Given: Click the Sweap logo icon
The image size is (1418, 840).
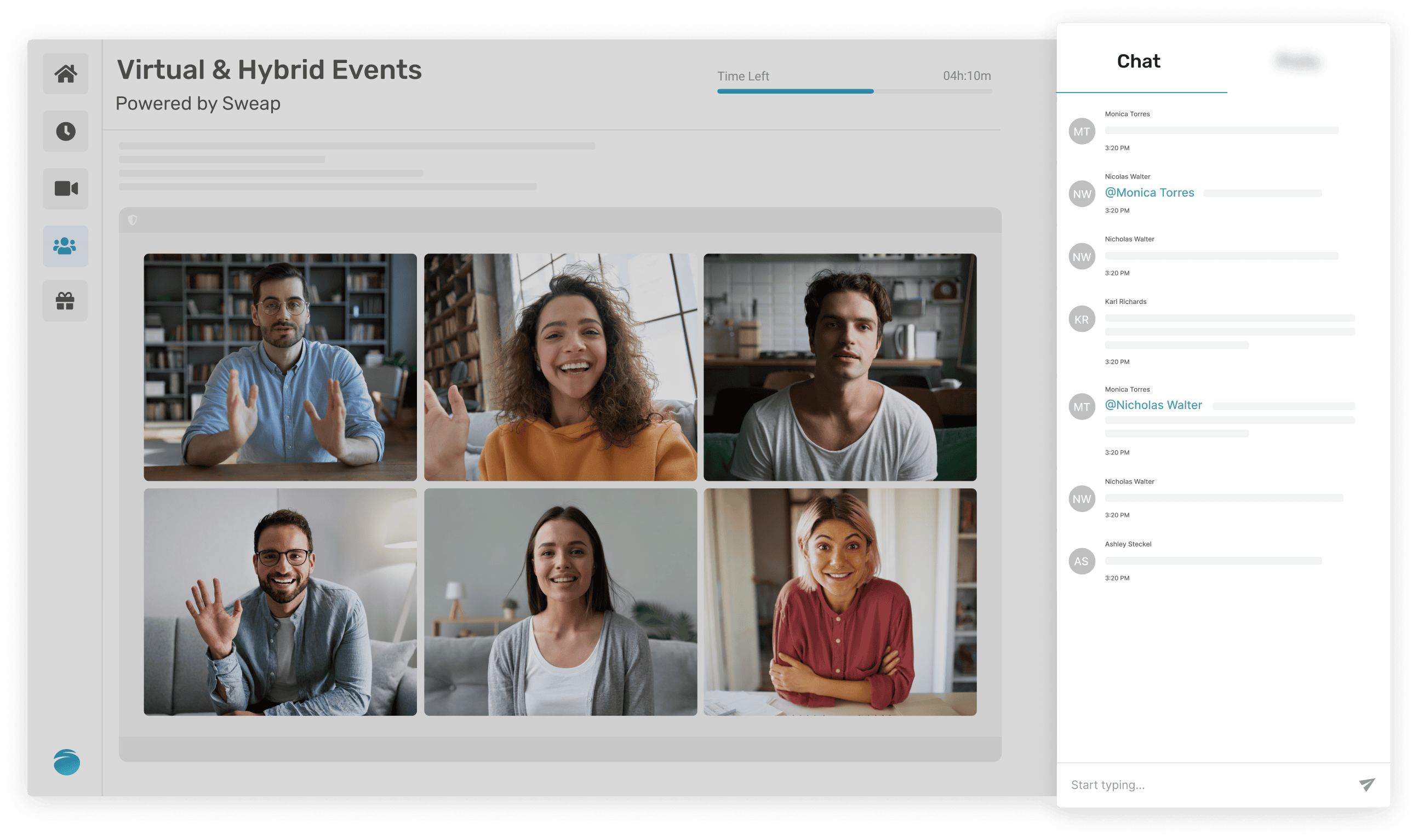Looking at the screenshot, I should 67,762.
